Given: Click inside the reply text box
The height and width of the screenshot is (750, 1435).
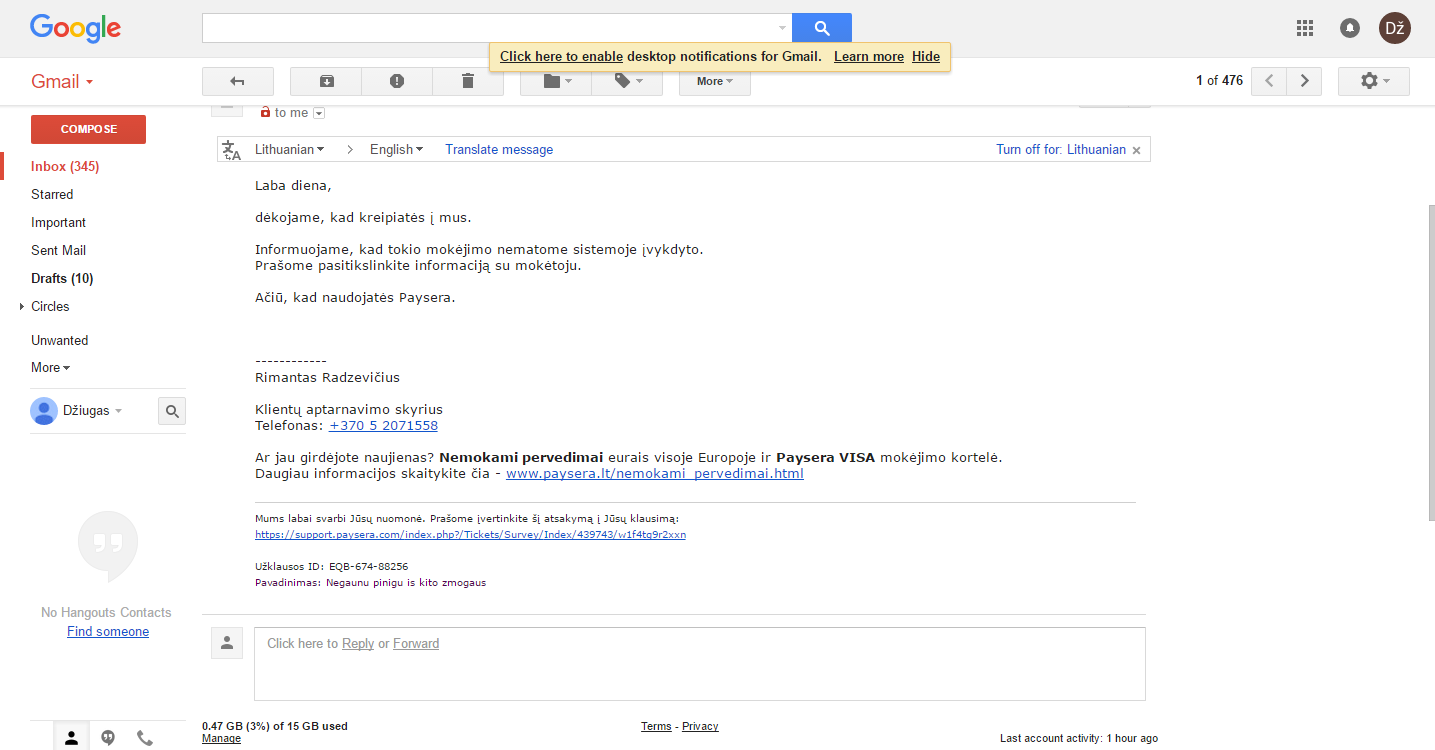Looking at the screenshot, I should click(x=700, y=664).
